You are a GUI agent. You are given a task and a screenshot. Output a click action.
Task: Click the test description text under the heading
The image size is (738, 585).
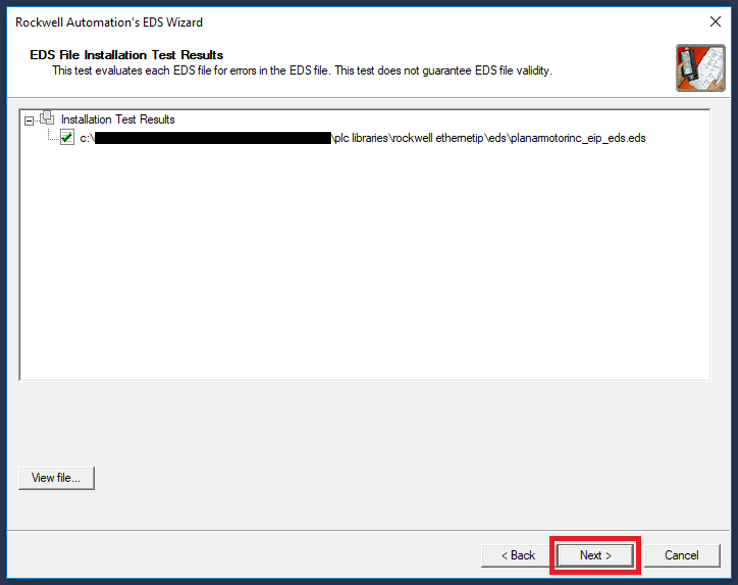(300, 70)
